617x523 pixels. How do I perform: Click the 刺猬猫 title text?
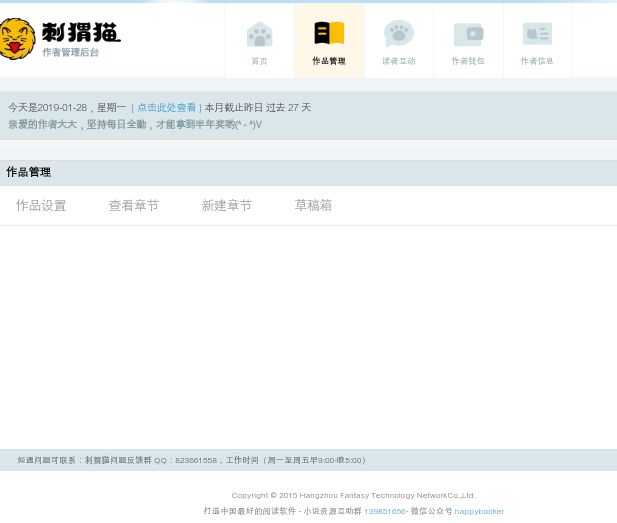click(x=81, y=32)
